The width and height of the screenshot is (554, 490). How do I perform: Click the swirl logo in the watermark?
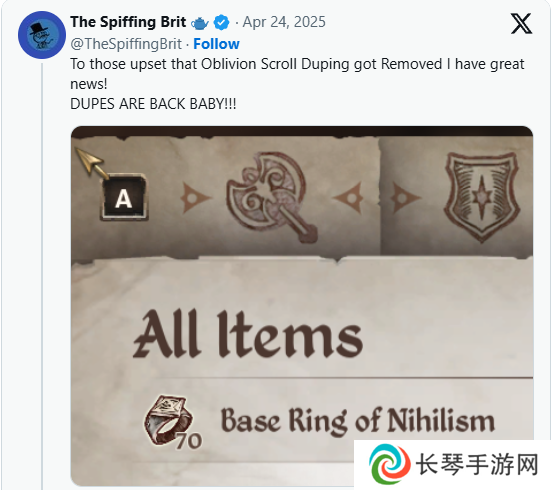coord(389,464)
